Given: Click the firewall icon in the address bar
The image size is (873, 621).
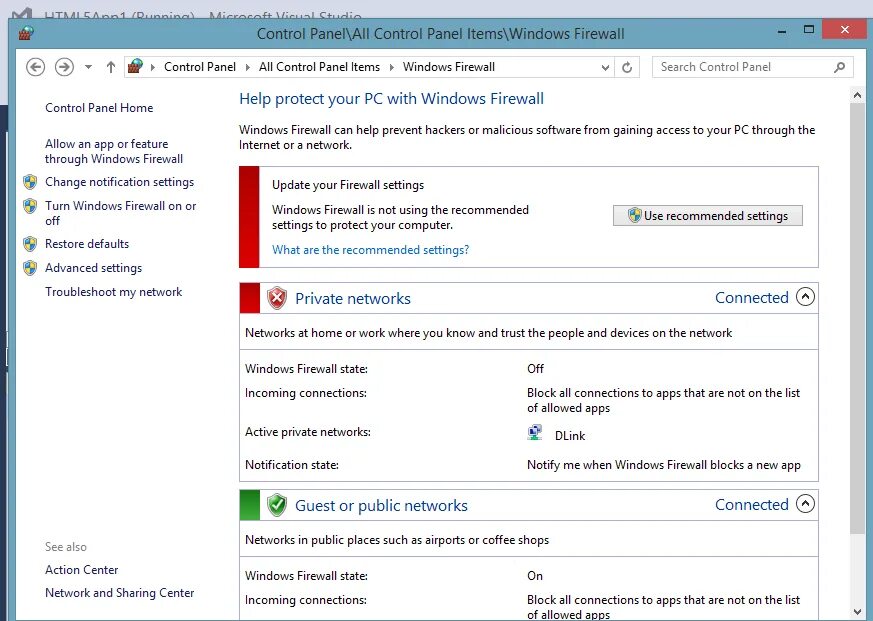Looking at the screenshot, I should click(x=135, y=67).
